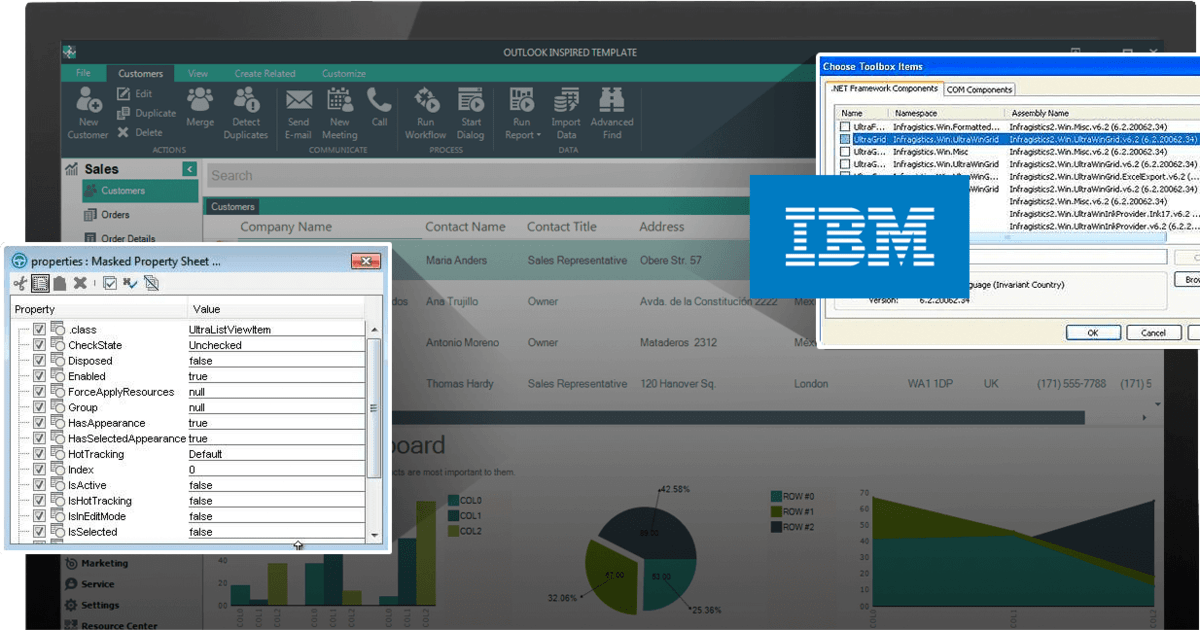Check the UltraGrid row checkbox in Toolbox Items
The image size is (1200, 630).
845,139
